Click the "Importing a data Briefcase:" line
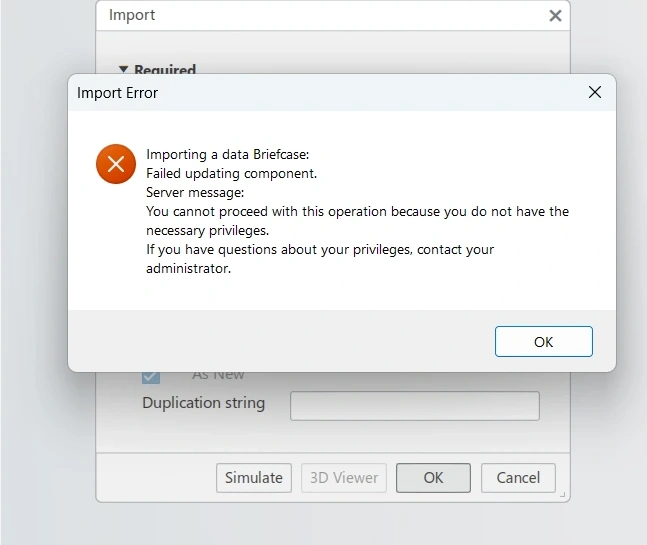Screen dimensions: 647x545 click(228, 154)
